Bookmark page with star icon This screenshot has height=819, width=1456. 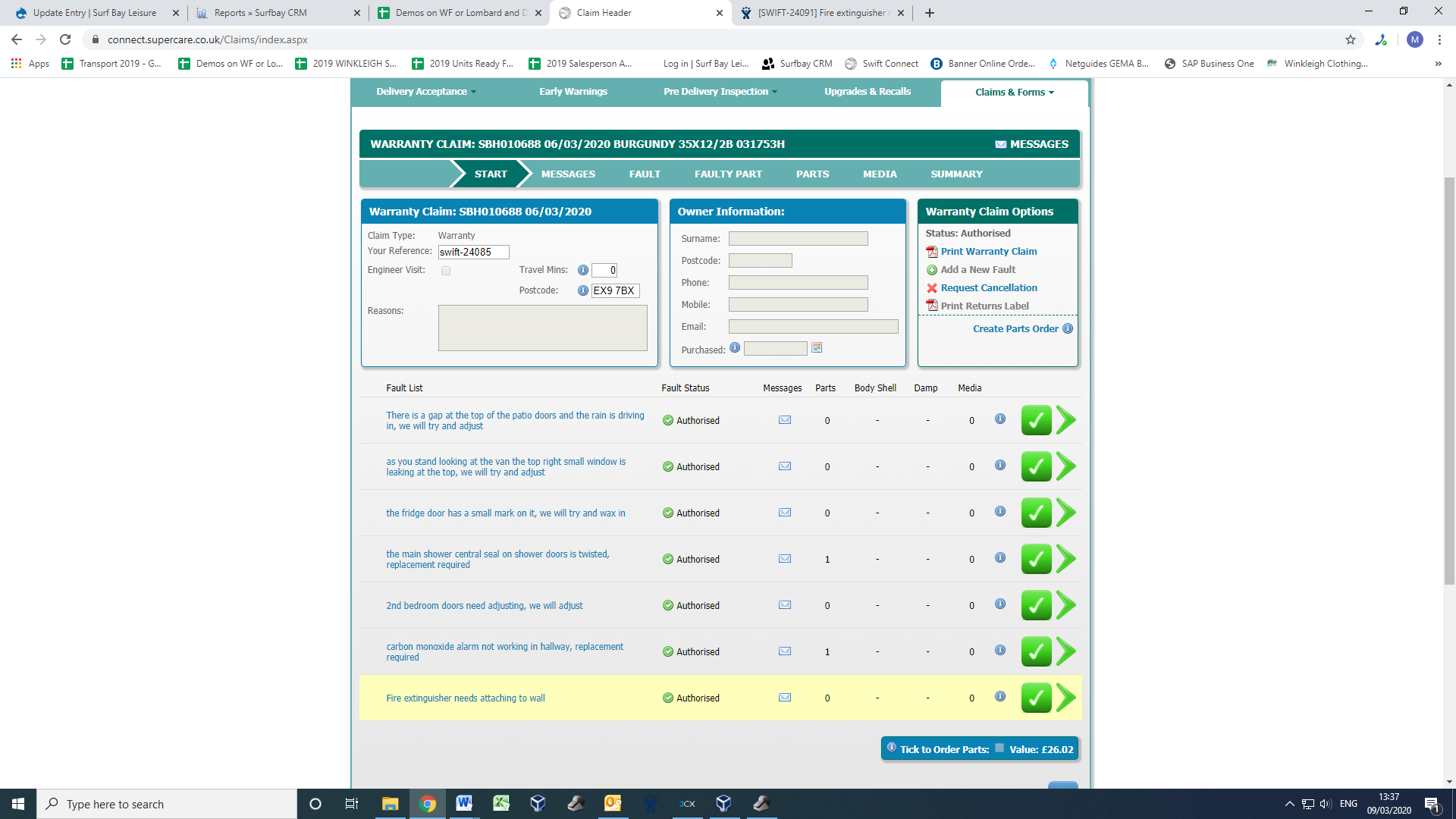pyautogui.click(x=1351, y=39)
